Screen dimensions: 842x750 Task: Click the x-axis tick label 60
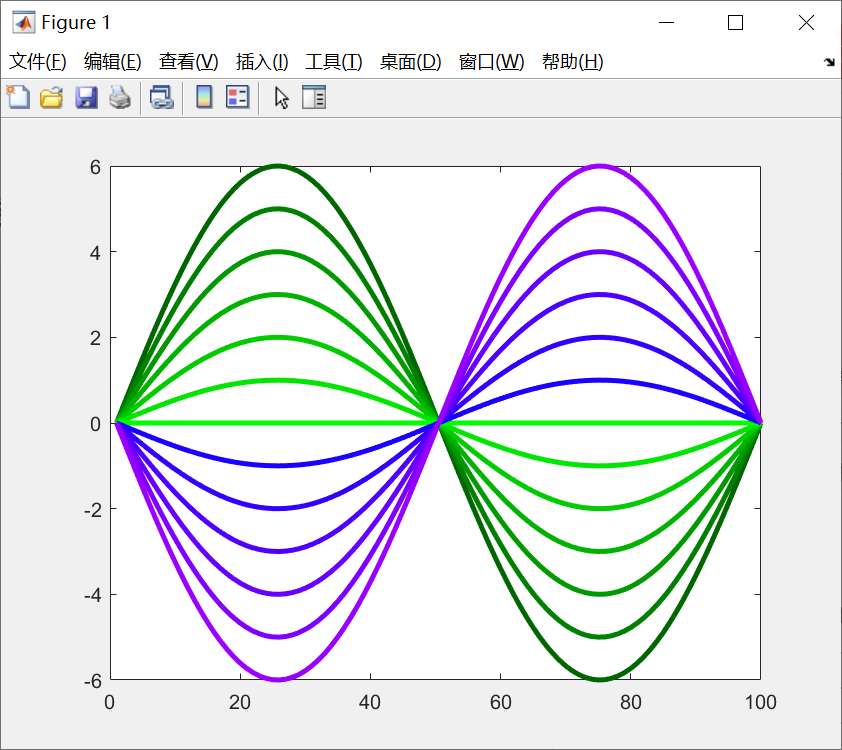[500, 702]
